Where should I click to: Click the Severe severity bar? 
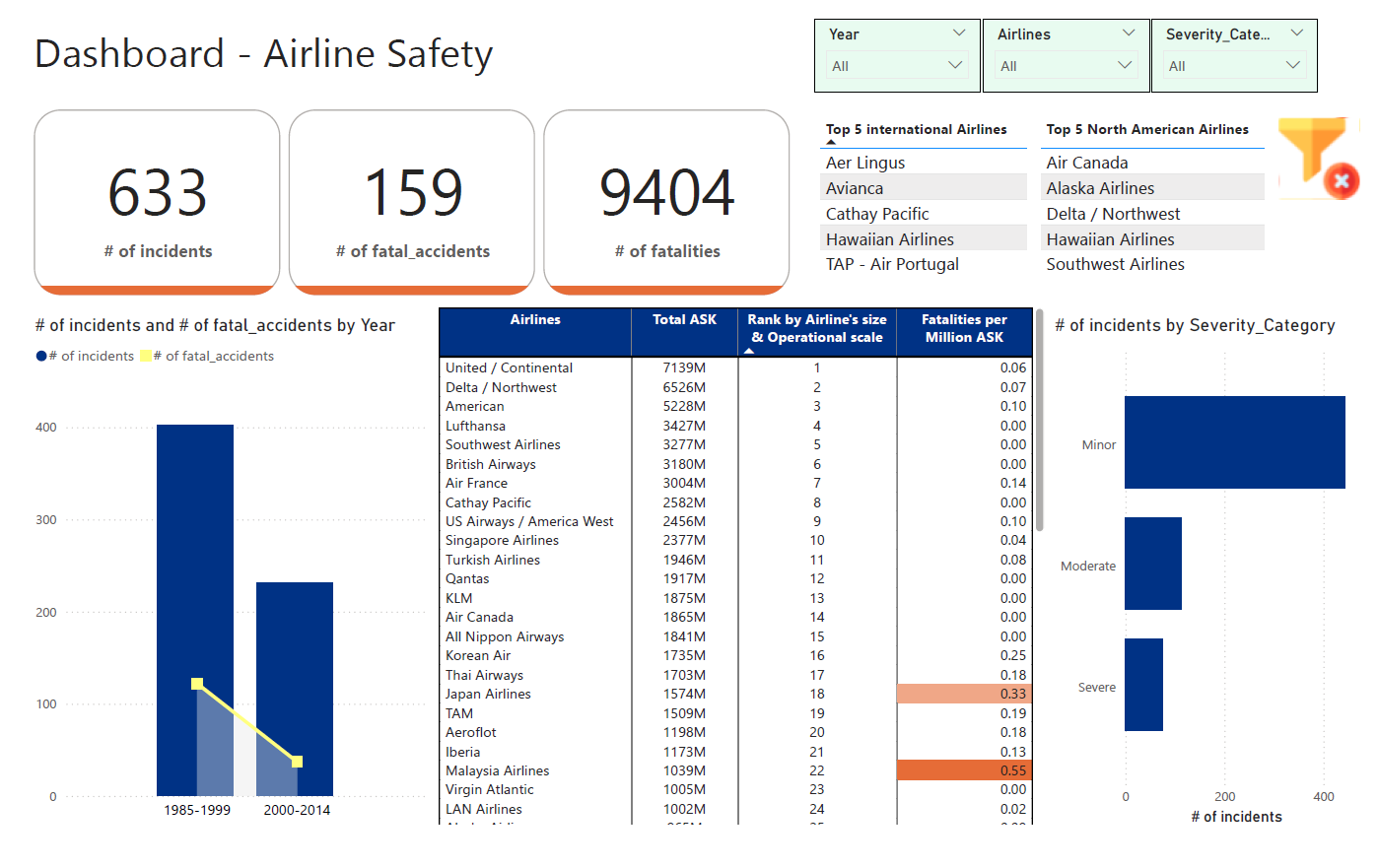(x=1143, y=685)
